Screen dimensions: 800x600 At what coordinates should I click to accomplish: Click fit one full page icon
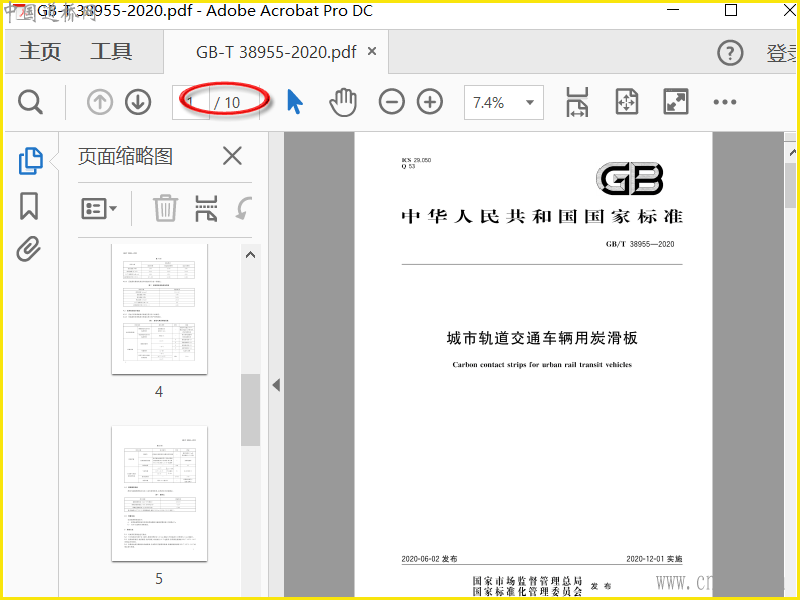pyautogui.click(x=627, y=102)
